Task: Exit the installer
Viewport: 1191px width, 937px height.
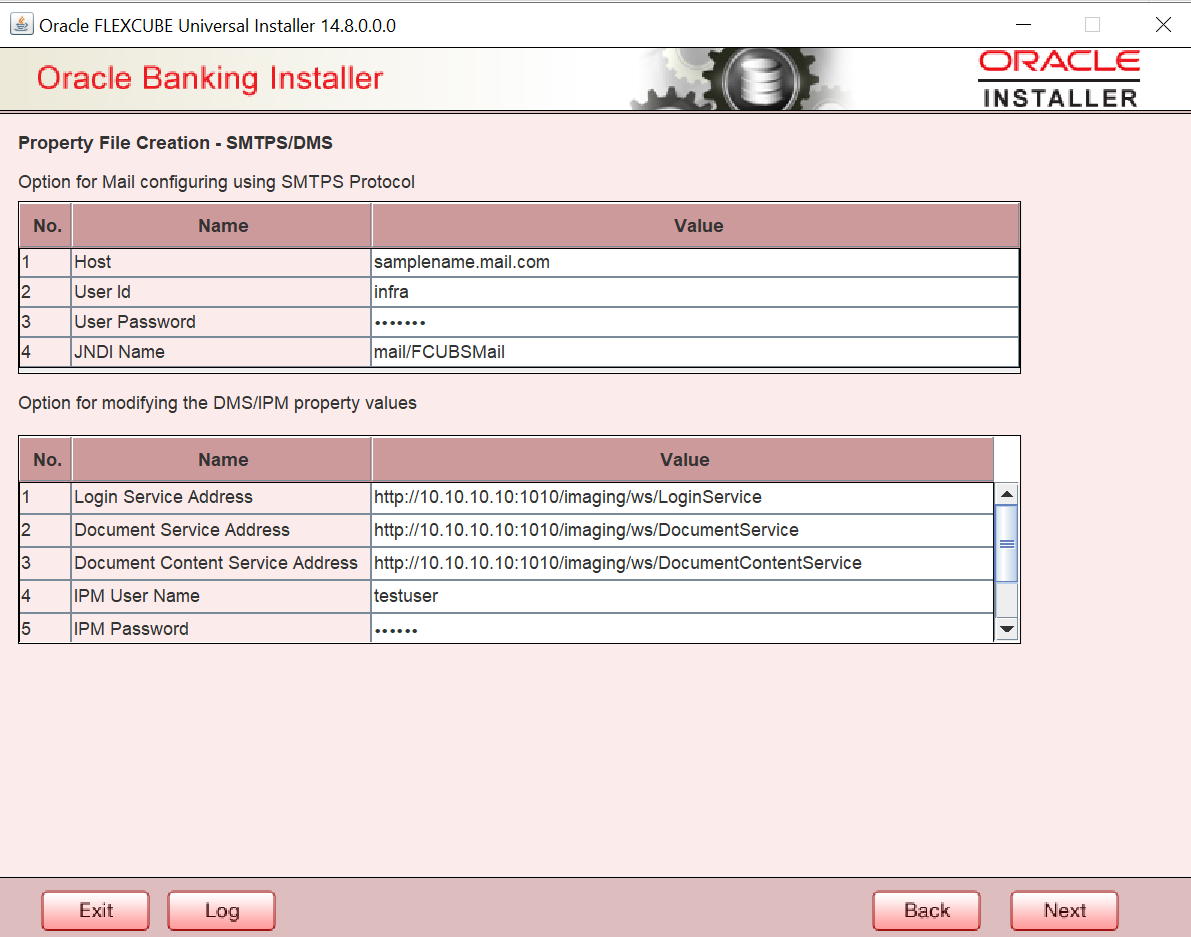Action: coord(96,910)
